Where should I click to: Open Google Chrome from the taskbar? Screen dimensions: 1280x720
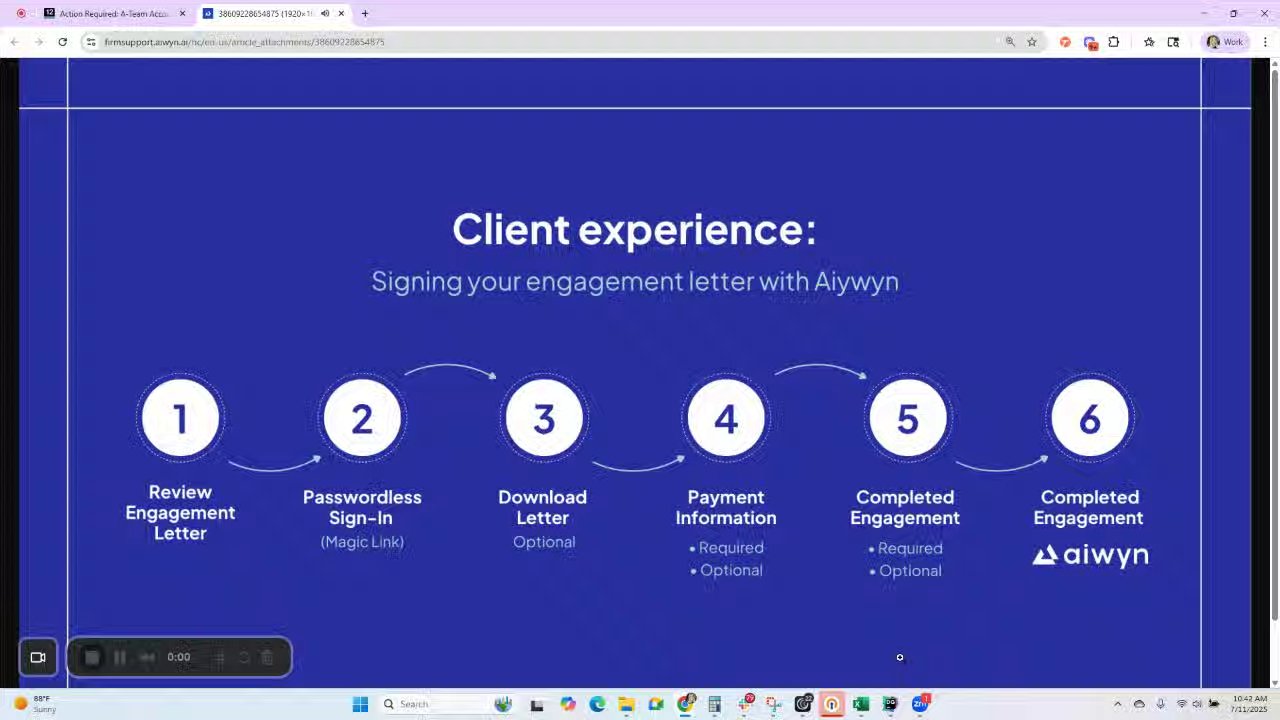coord(686,704)
